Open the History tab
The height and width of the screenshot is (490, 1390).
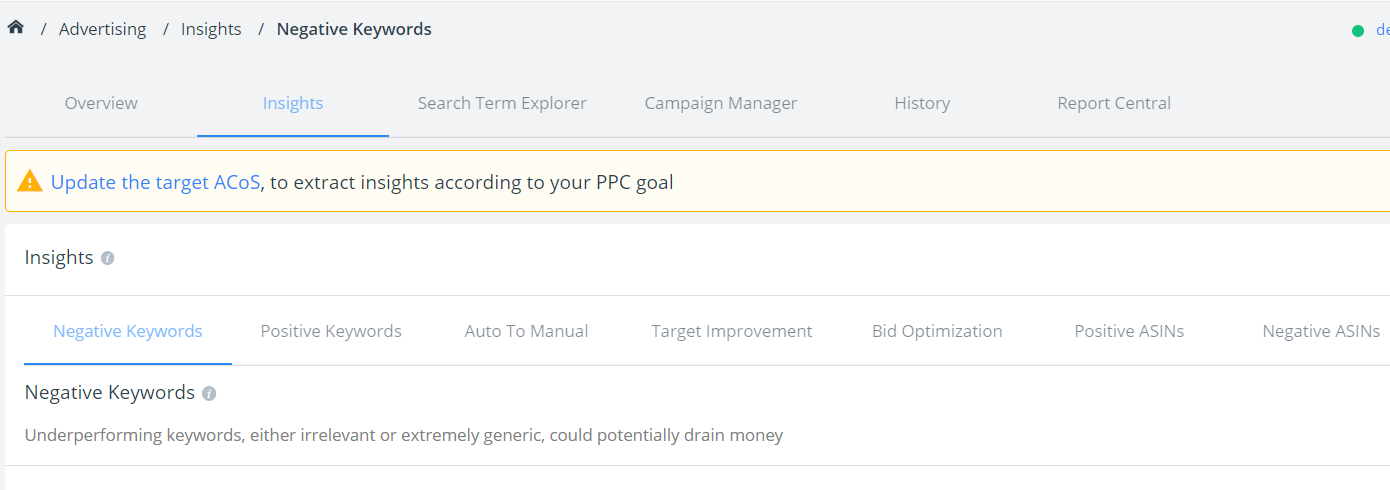click(922, 103)
